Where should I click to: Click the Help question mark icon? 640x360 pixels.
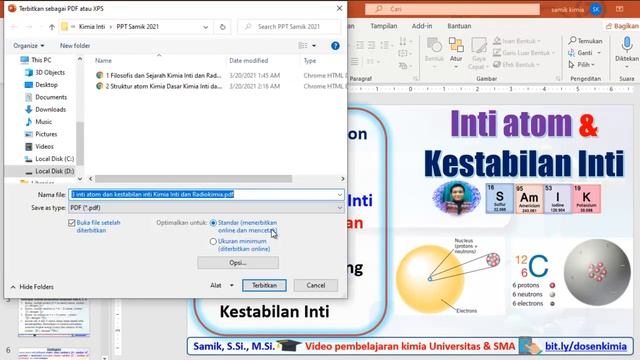point(335,46)
